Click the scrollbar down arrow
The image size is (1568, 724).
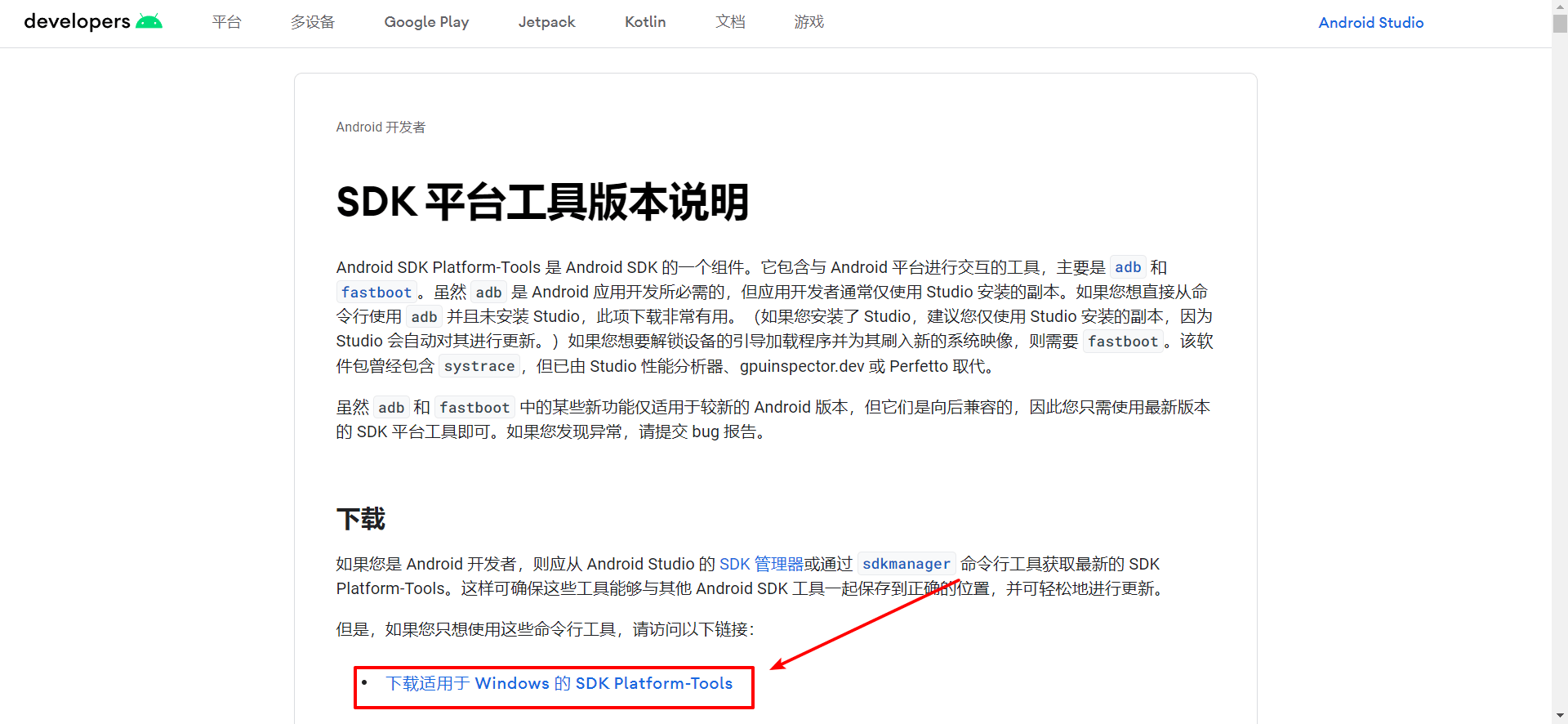click(1560, 717)
